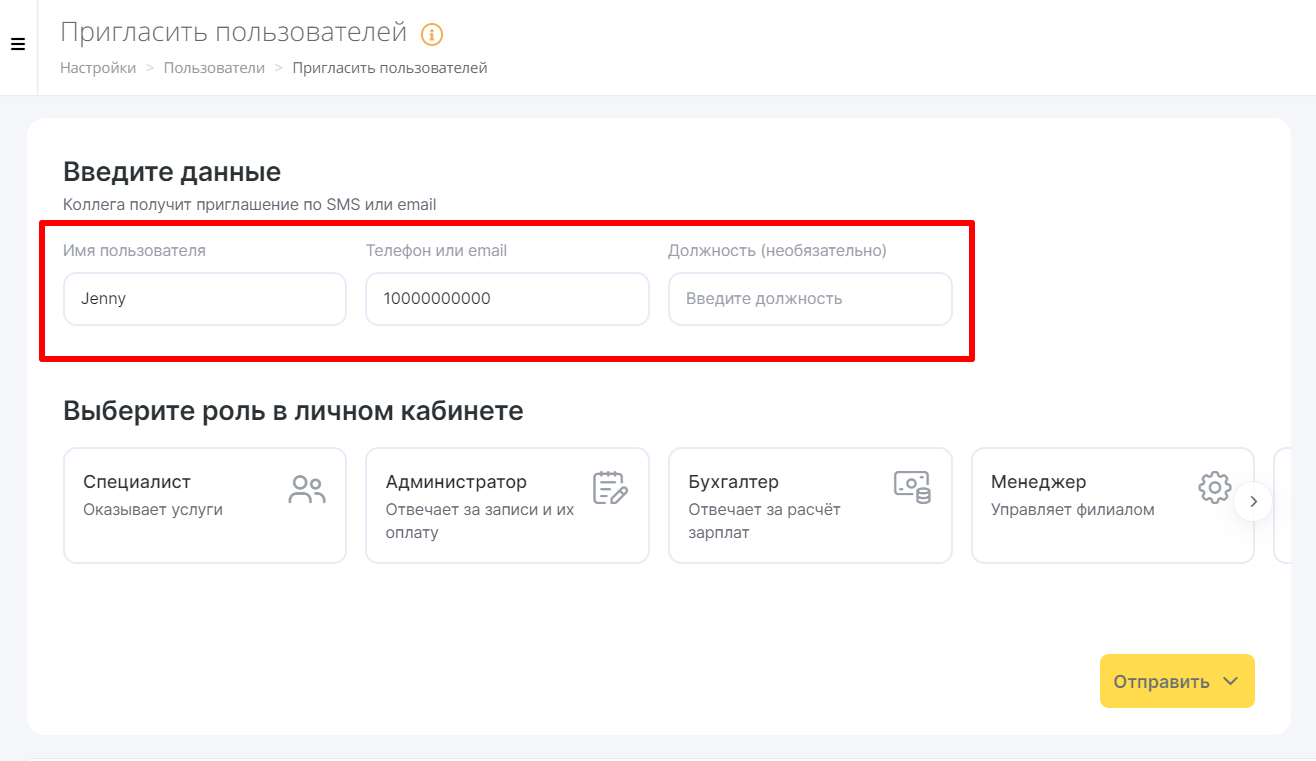Click the Пригласить пользователей breadcrumb text
The width and height of the screenshot is (1316, 761).
[390, 68]
